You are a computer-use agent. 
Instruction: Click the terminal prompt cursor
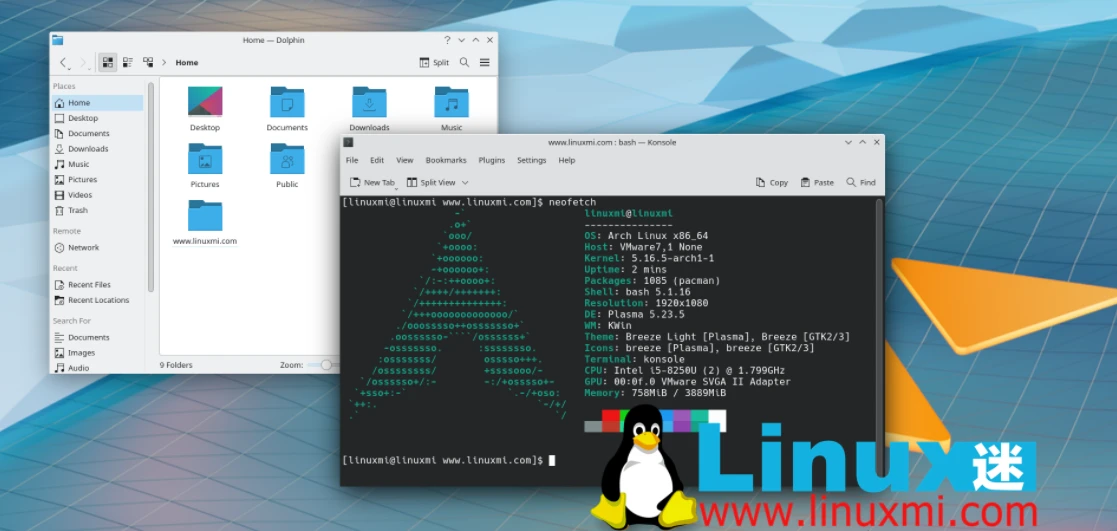(551, 460)
